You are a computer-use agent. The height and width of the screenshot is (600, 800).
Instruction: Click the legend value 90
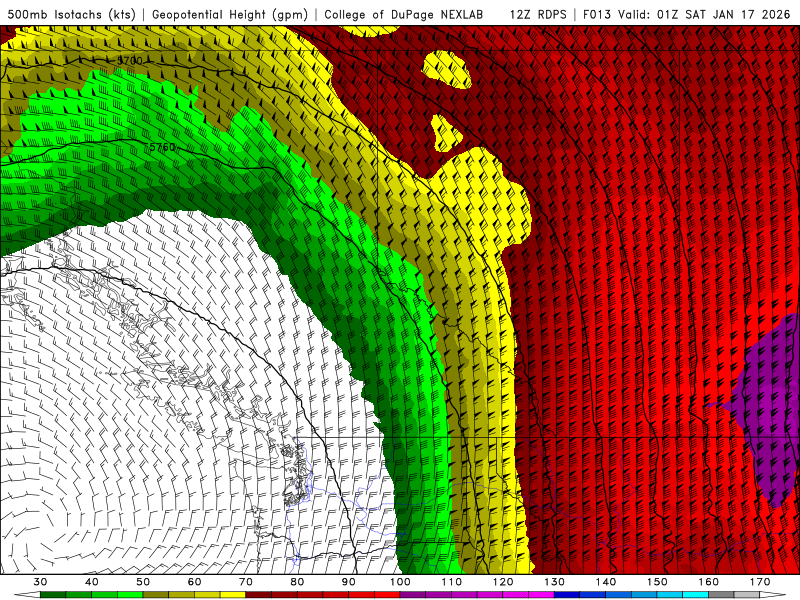pyautogui.click(x=349, y=582)
